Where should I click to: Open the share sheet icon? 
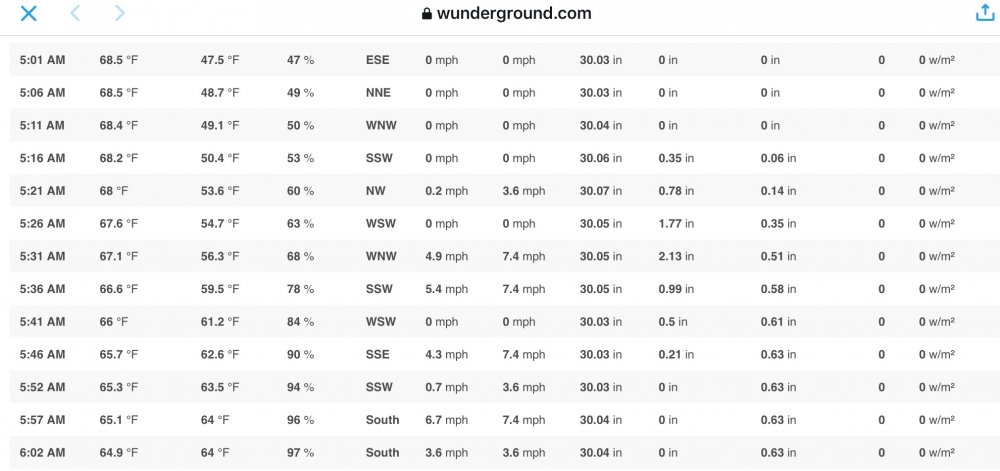pyautogui.click(x=985, y=13)
